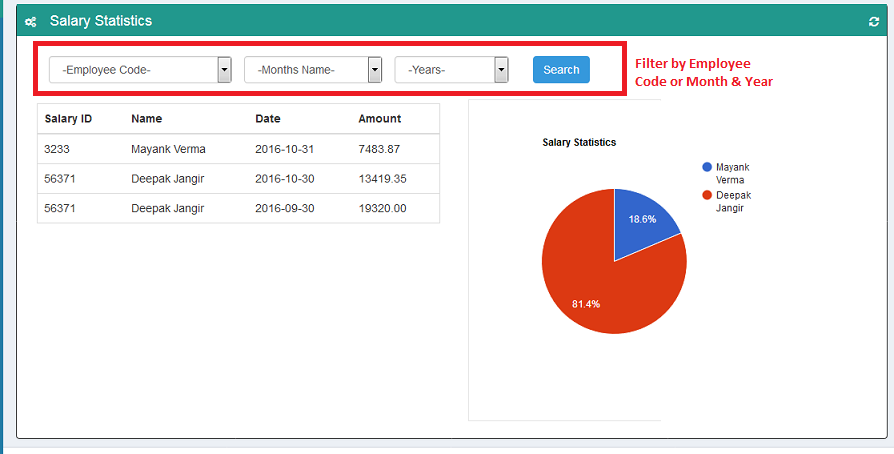
Task: Open the Employee Code dropdown
Action: click(140, 70)
